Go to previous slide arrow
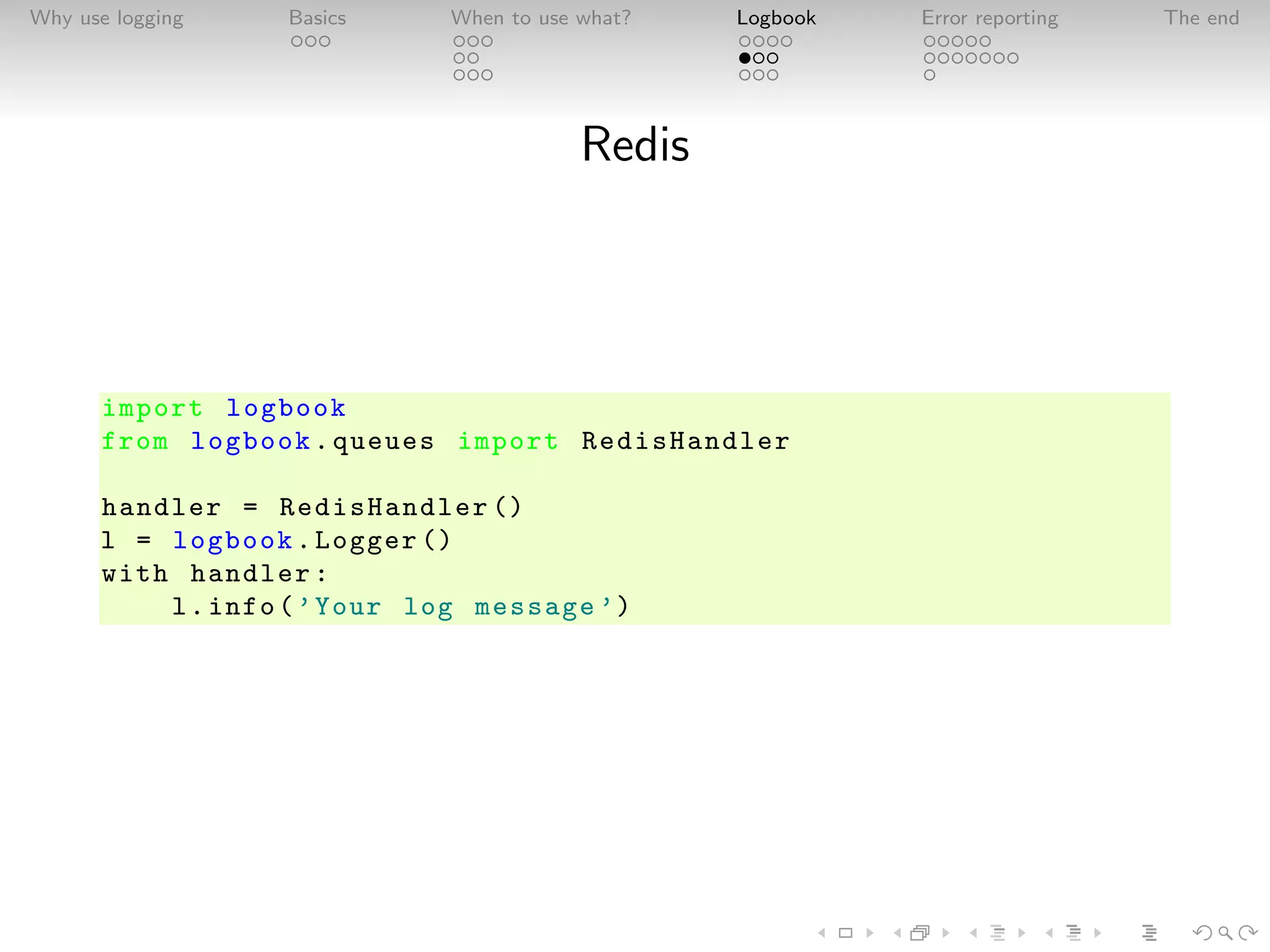This screenshot has width=1270, height=952. (822, 932)
